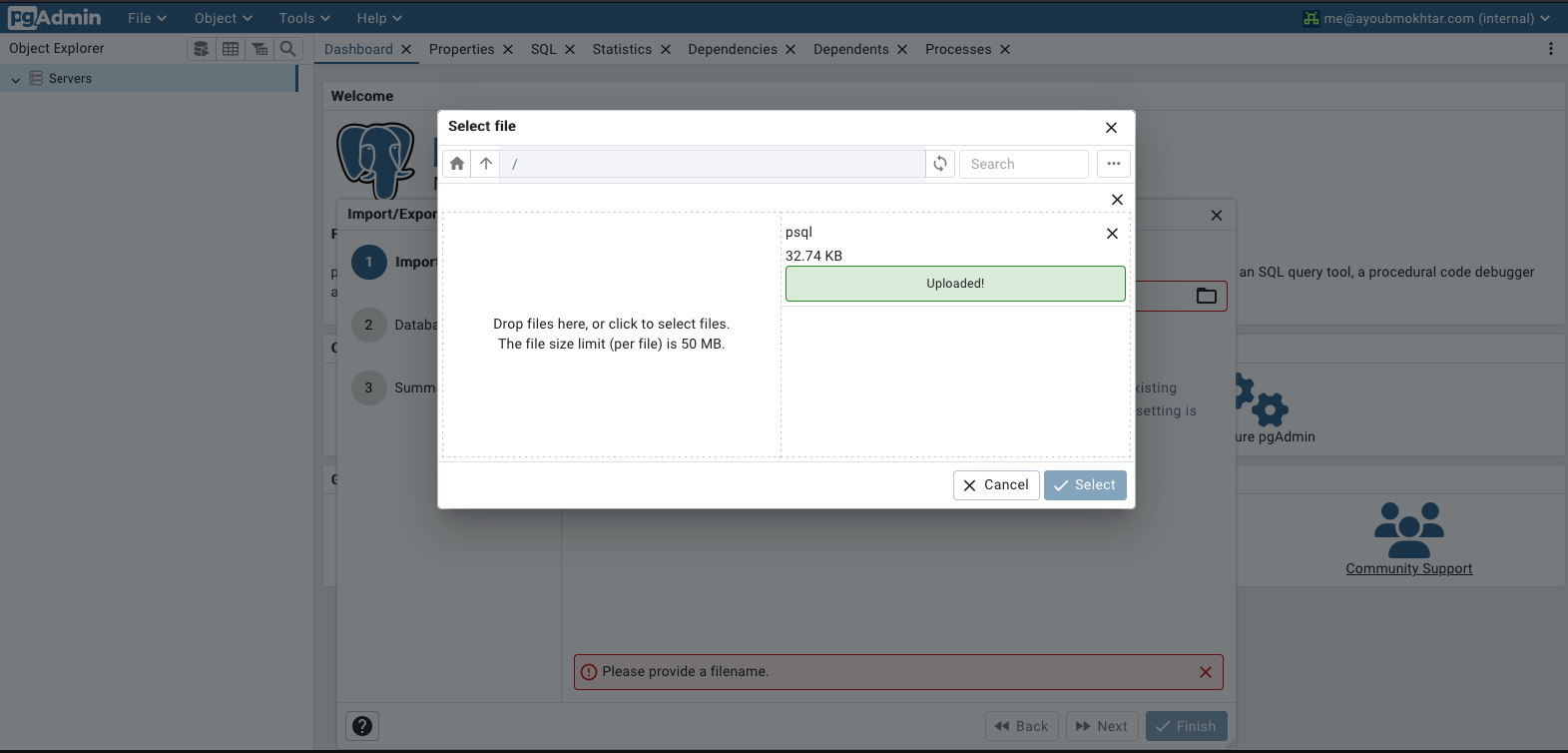The image size is (1568, 753).
Task: Close the Processes tab
Action: [1005, 50]
